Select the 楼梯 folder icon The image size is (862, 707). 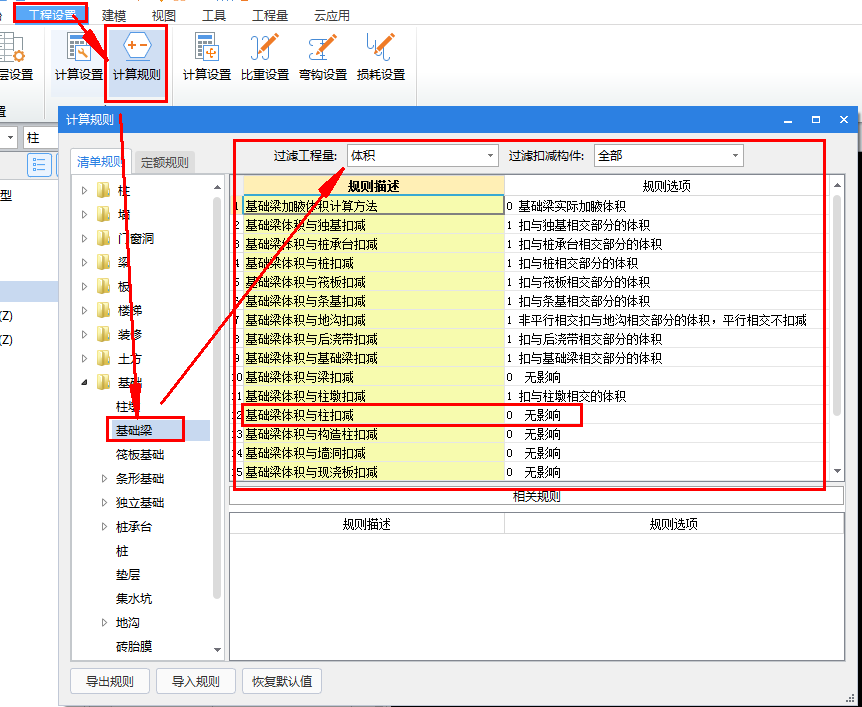click(x=103, y=310)
